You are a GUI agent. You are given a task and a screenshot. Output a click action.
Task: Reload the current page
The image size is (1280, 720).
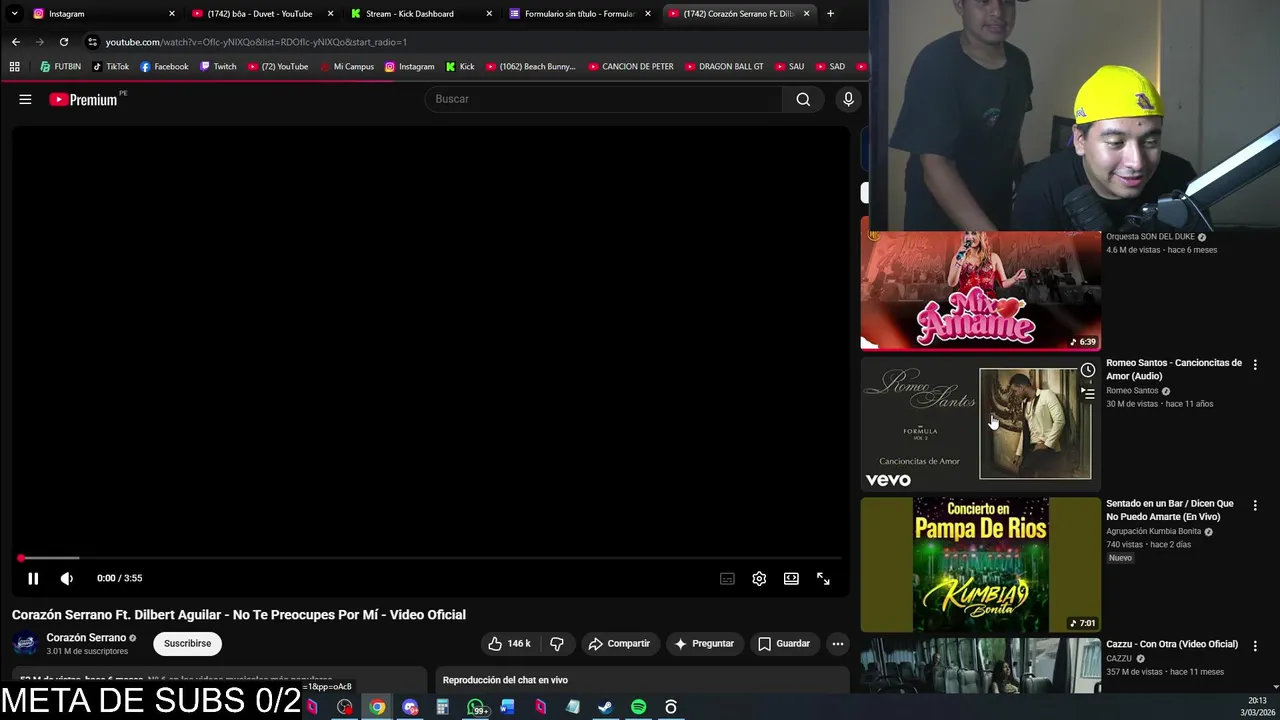click(64, 42)
